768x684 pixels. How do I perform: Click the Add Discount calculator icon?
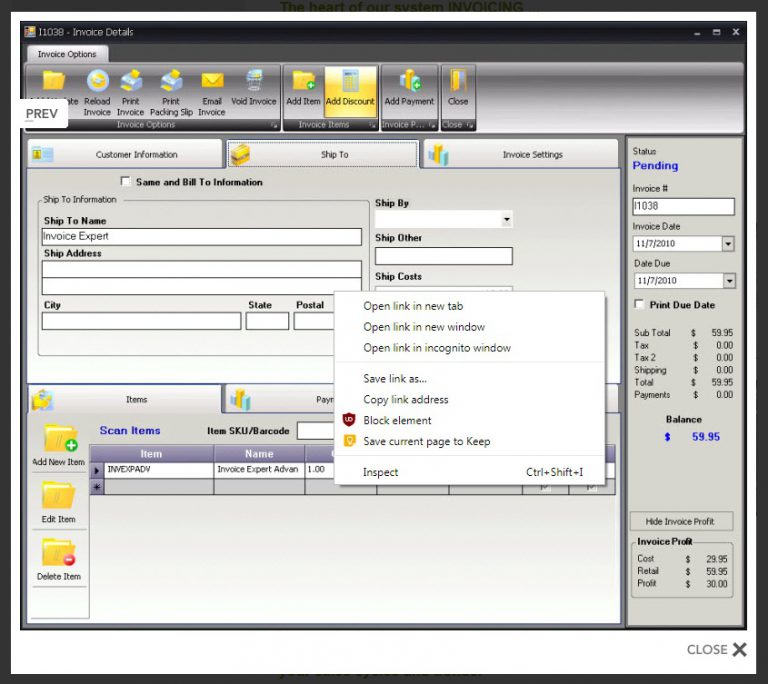[x=350, y=80]
